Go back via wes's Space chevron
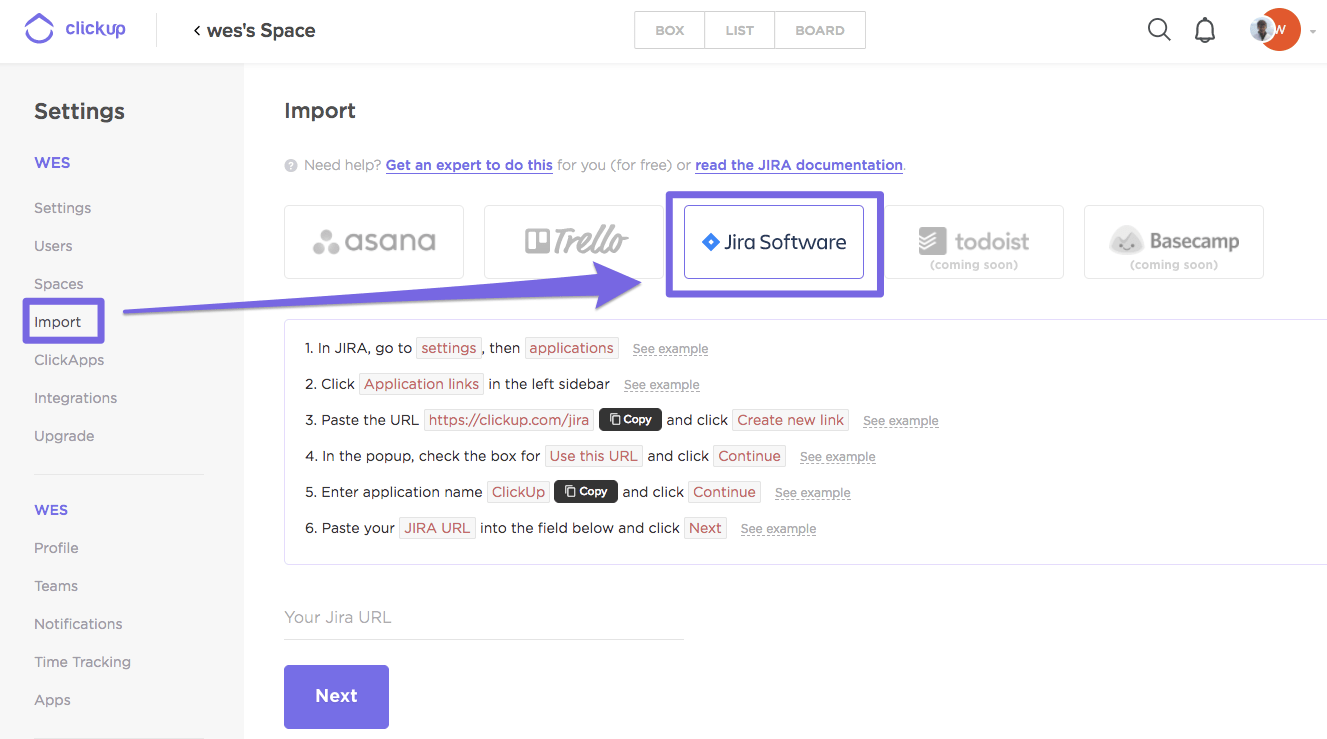The width and height of the screenshot is (1327, 739). click(197, 31)
